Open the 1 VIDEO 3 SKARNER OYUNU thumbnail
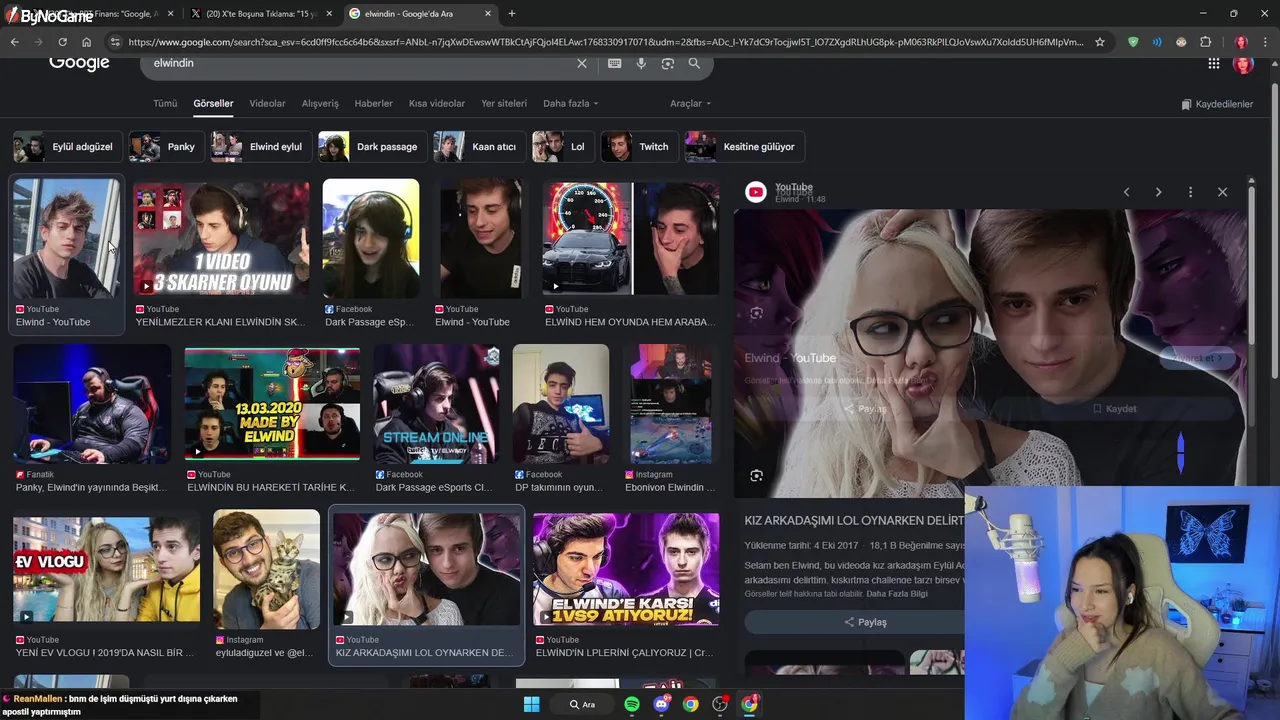The height and width of the screenshot is (720, 1280). tap(221, 238)
